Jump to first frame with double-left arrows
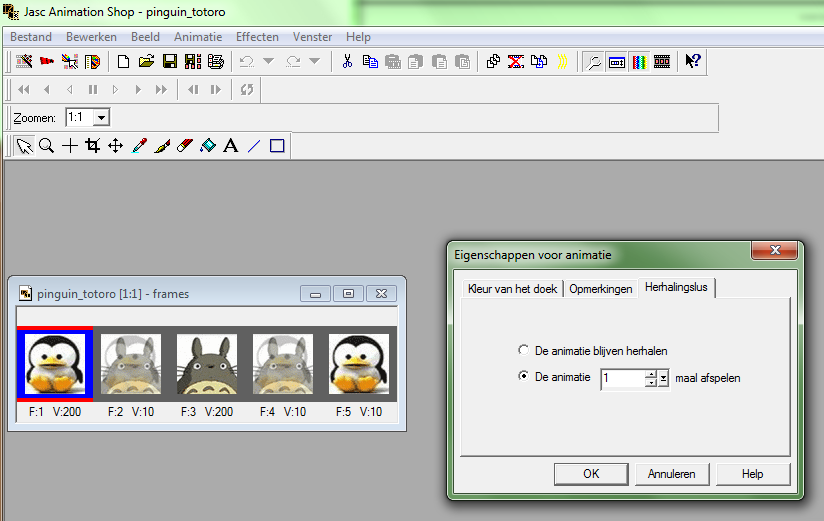824x521 pixels. 24,89
